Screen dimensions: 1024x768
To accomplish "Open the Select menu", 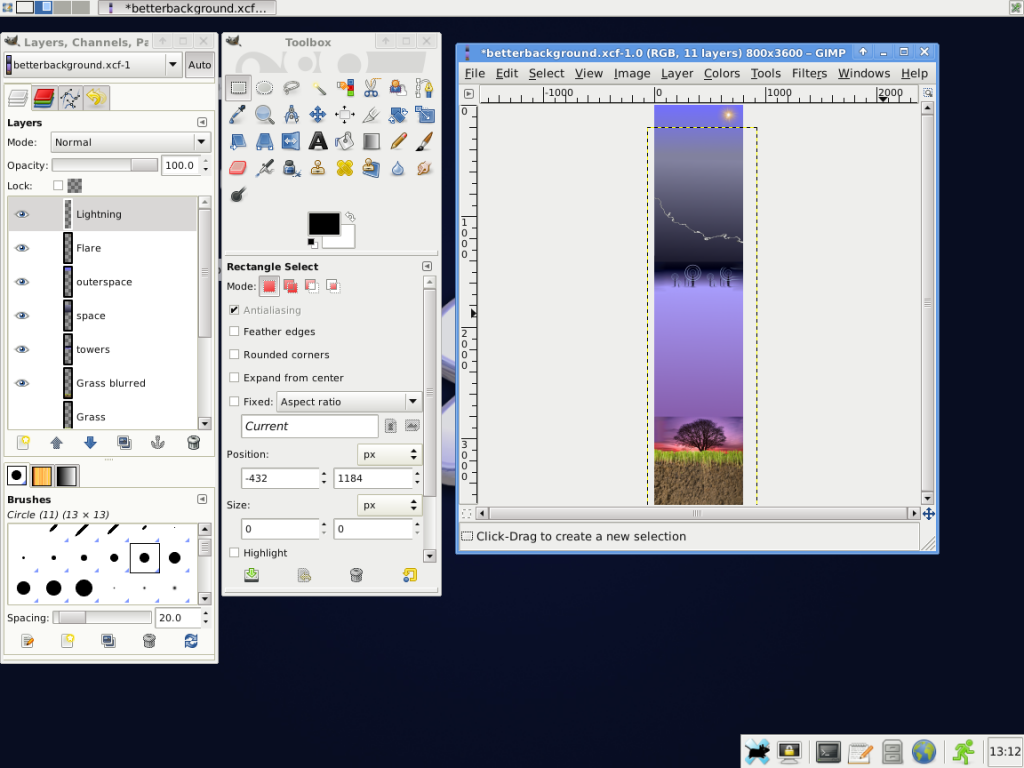I will coord(546,73).
